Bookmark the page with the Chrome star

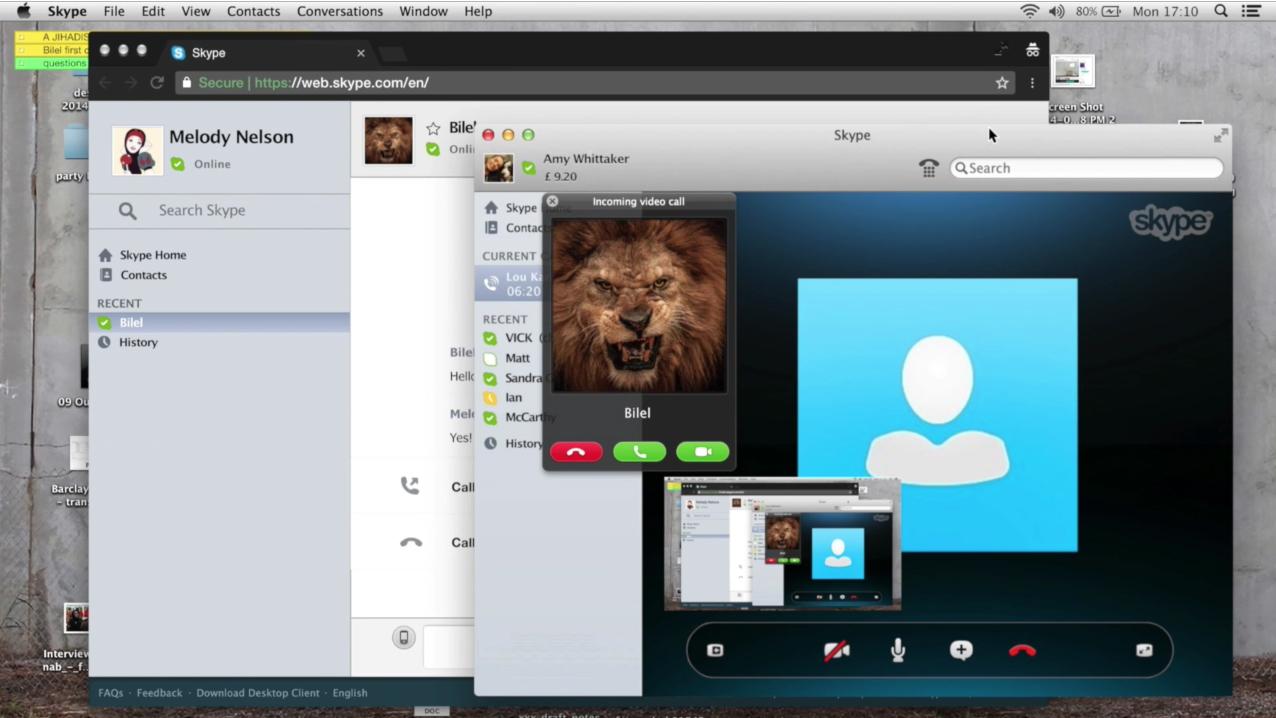coord(1002,83)
